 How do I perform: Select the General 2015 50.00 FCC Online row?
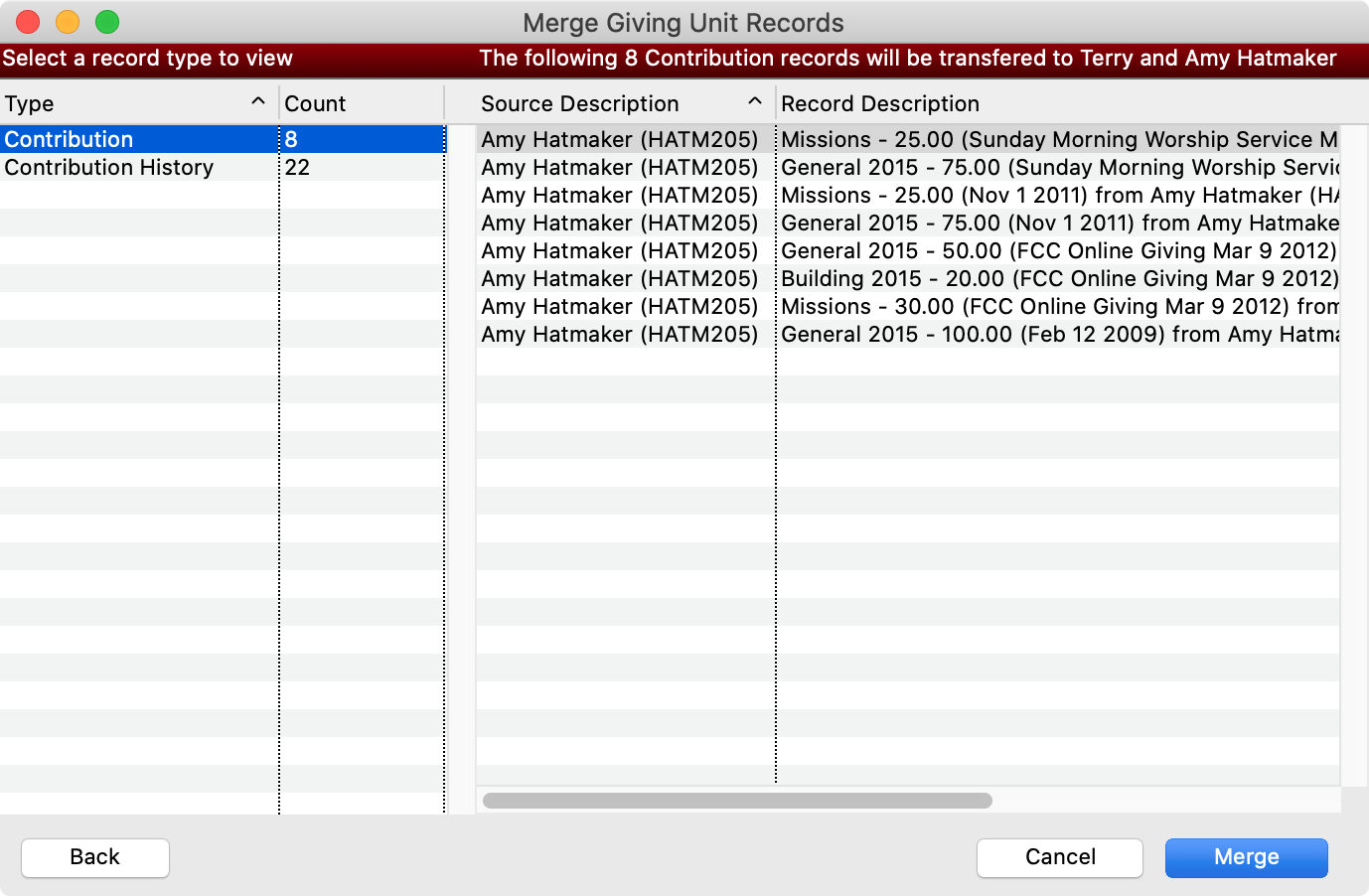[1058, 250]
